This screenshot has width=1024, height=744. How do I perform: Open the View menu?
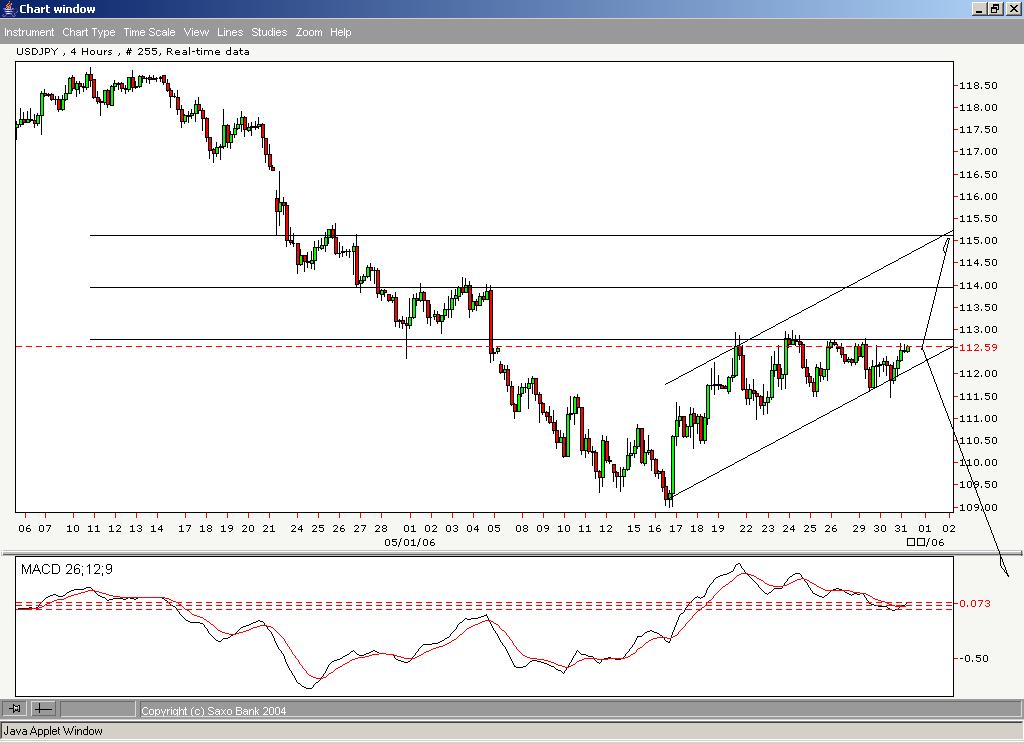(x=195, y=31)
